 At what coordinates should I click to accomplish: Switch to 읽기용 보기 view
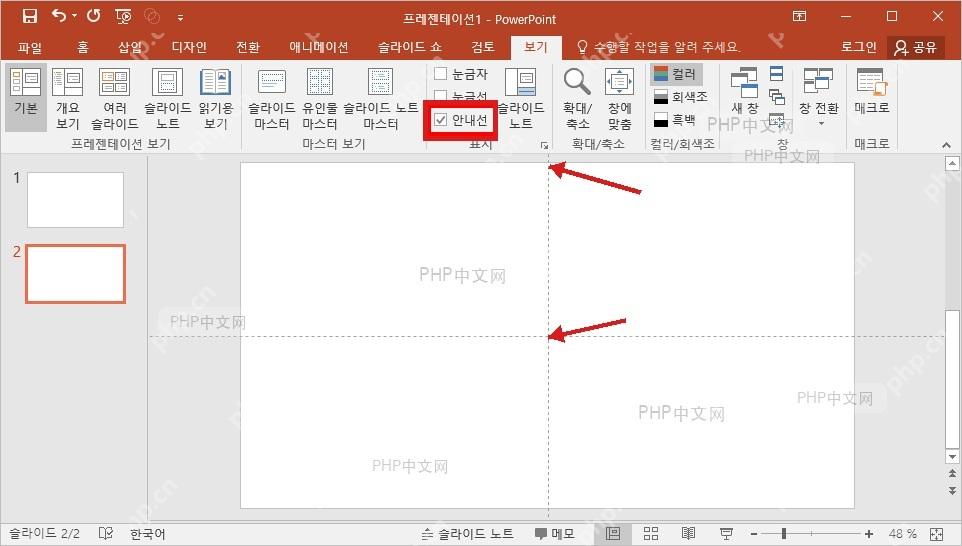(216, 97)
